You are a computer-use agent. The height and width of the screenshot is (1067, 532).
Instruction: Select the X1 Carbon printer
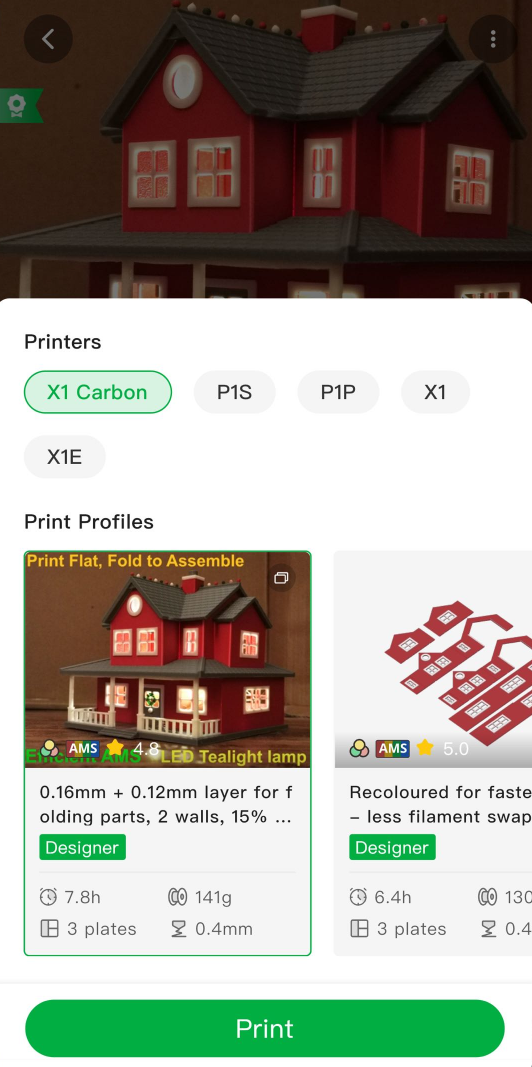[x=98, y=392]
